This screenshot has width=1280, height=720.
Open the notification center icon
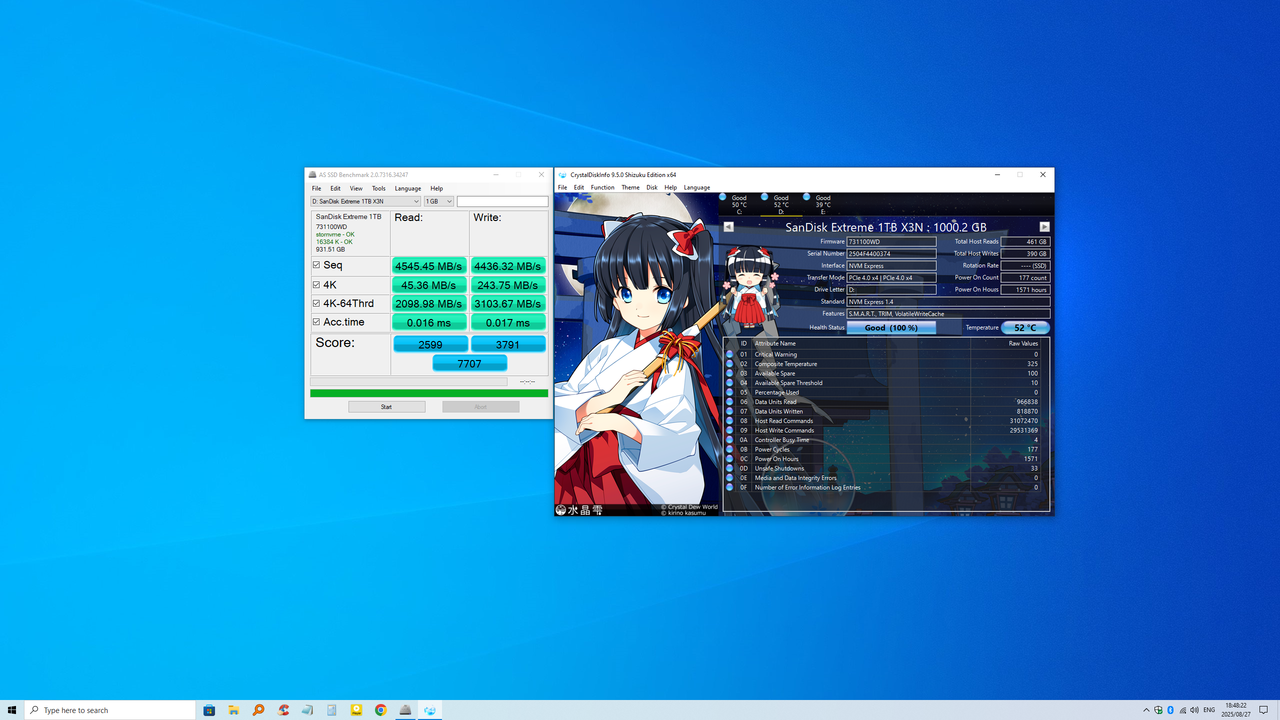click(1264, 710)
